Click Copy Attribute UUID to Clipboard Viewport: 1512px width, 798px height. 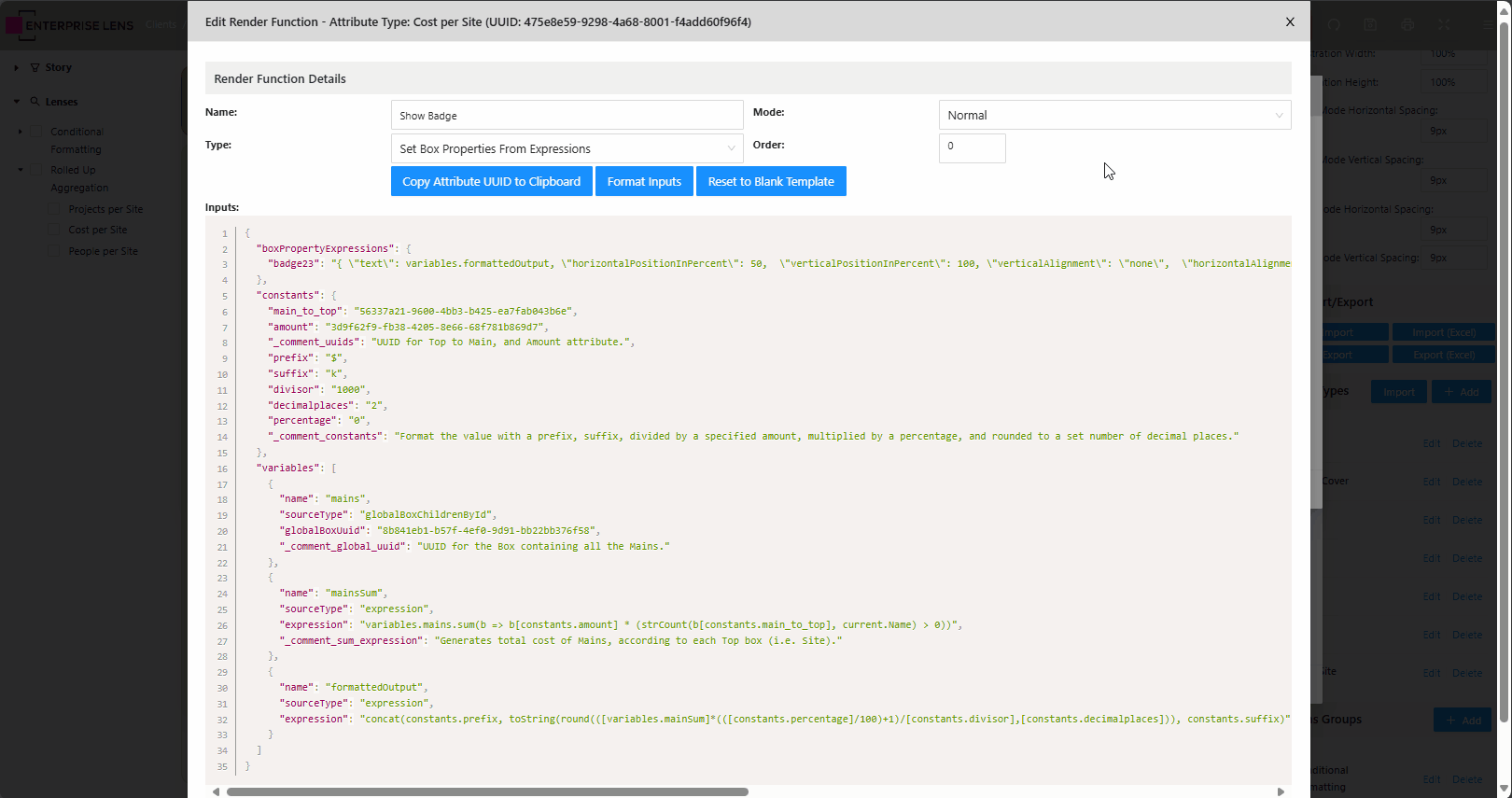pyautogui.click(x=491, y=182)
